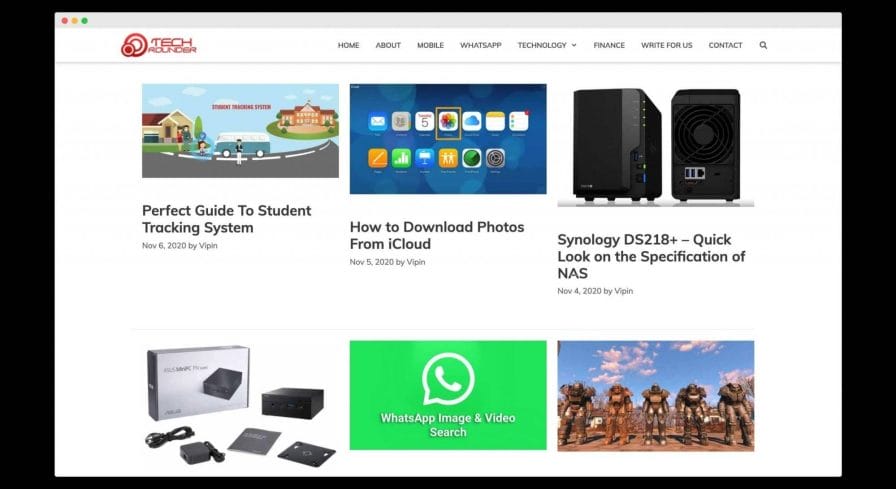Open the WhatsApp category in navbar
This screenshot has width=896, height=489.
(x=481, y=45)
